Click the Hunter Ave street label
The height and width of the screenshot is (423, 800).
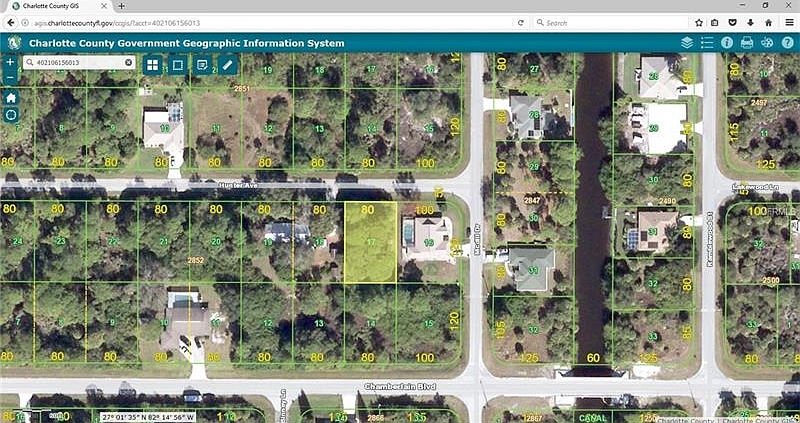tap(238, 186)
